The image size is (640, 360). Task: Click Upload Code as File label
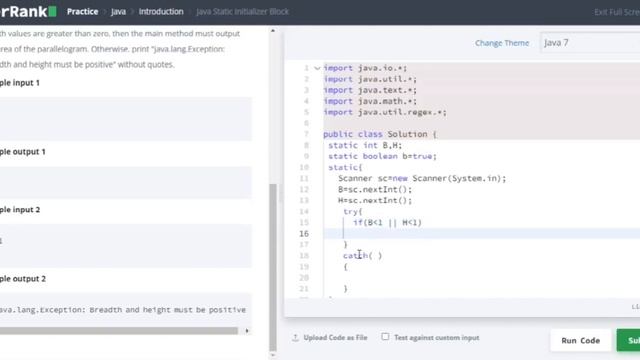click(x=335, y=338)
